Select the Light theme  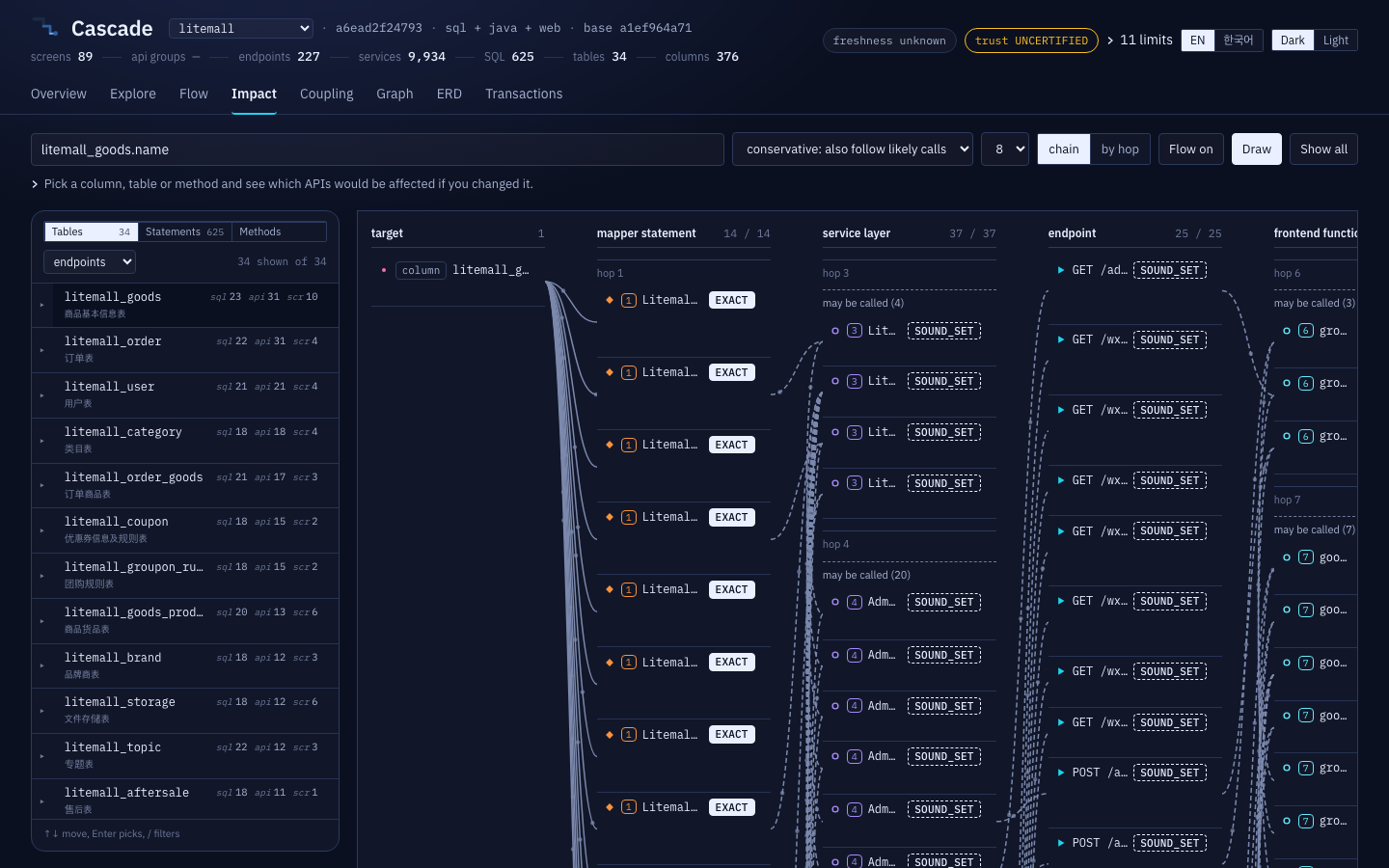point(1335,41)
